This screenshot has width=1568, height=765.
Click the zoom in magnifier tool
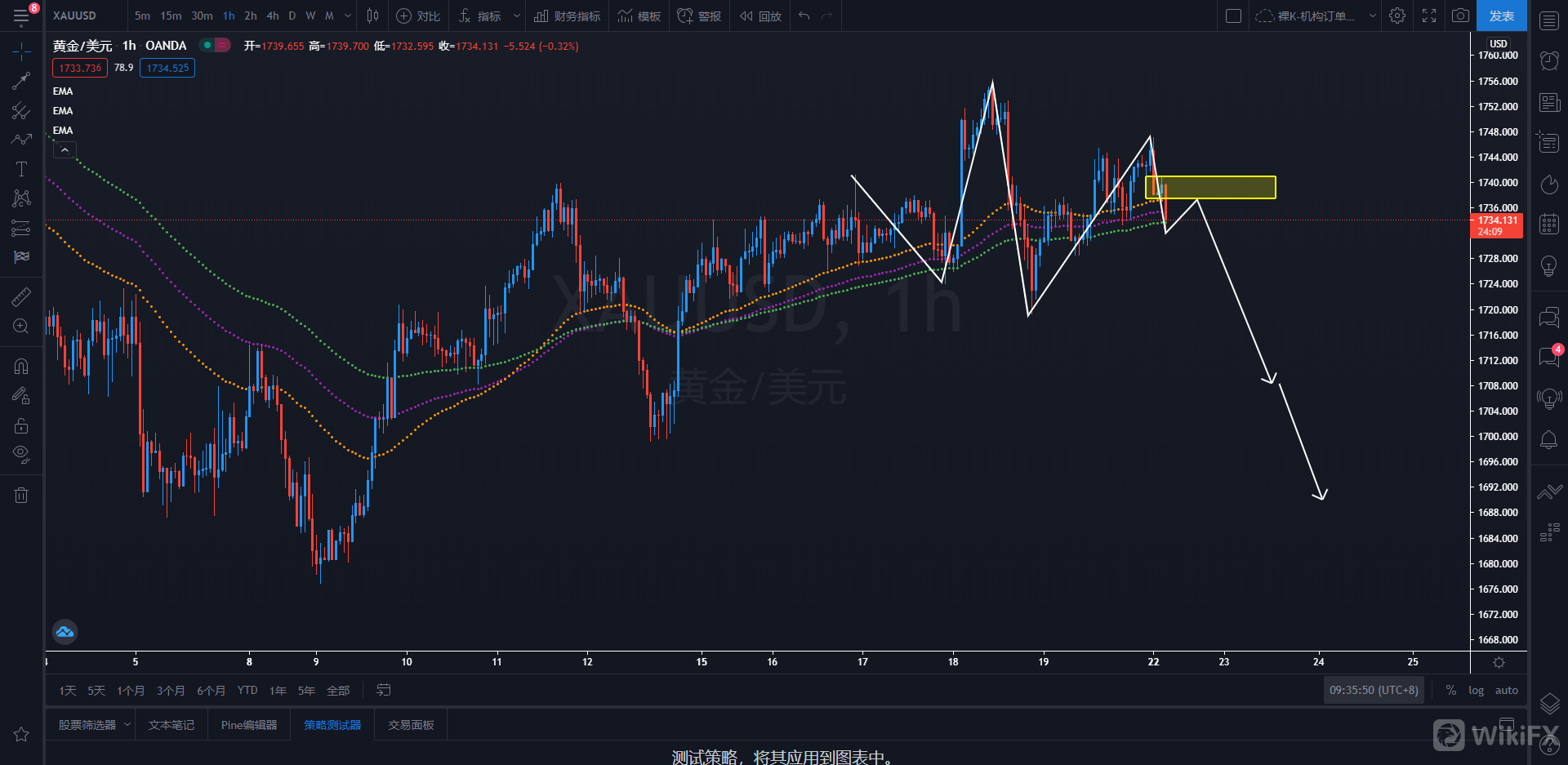(21, 327)
